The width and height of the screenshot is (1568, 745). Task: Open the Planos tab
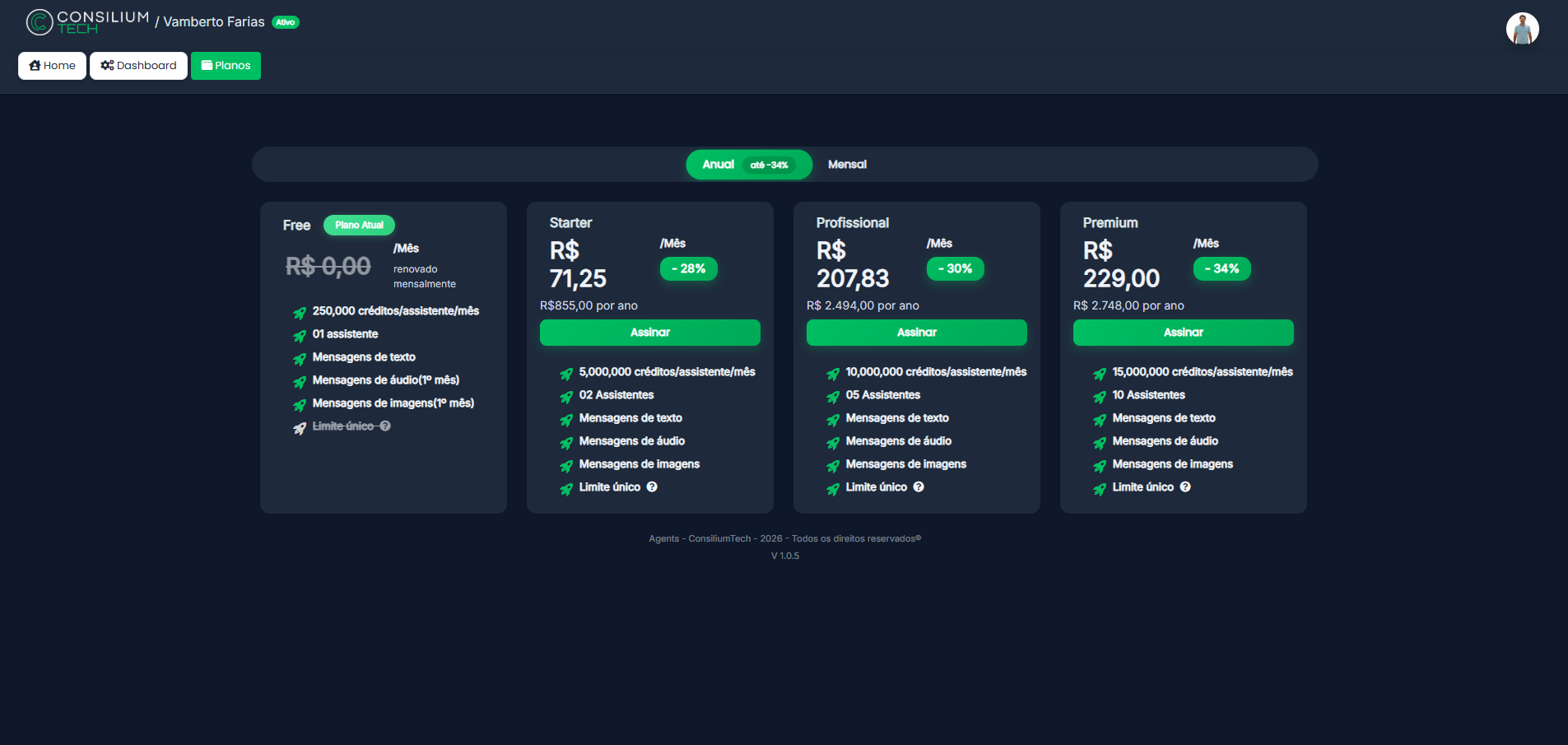click(x=226, y=66)
